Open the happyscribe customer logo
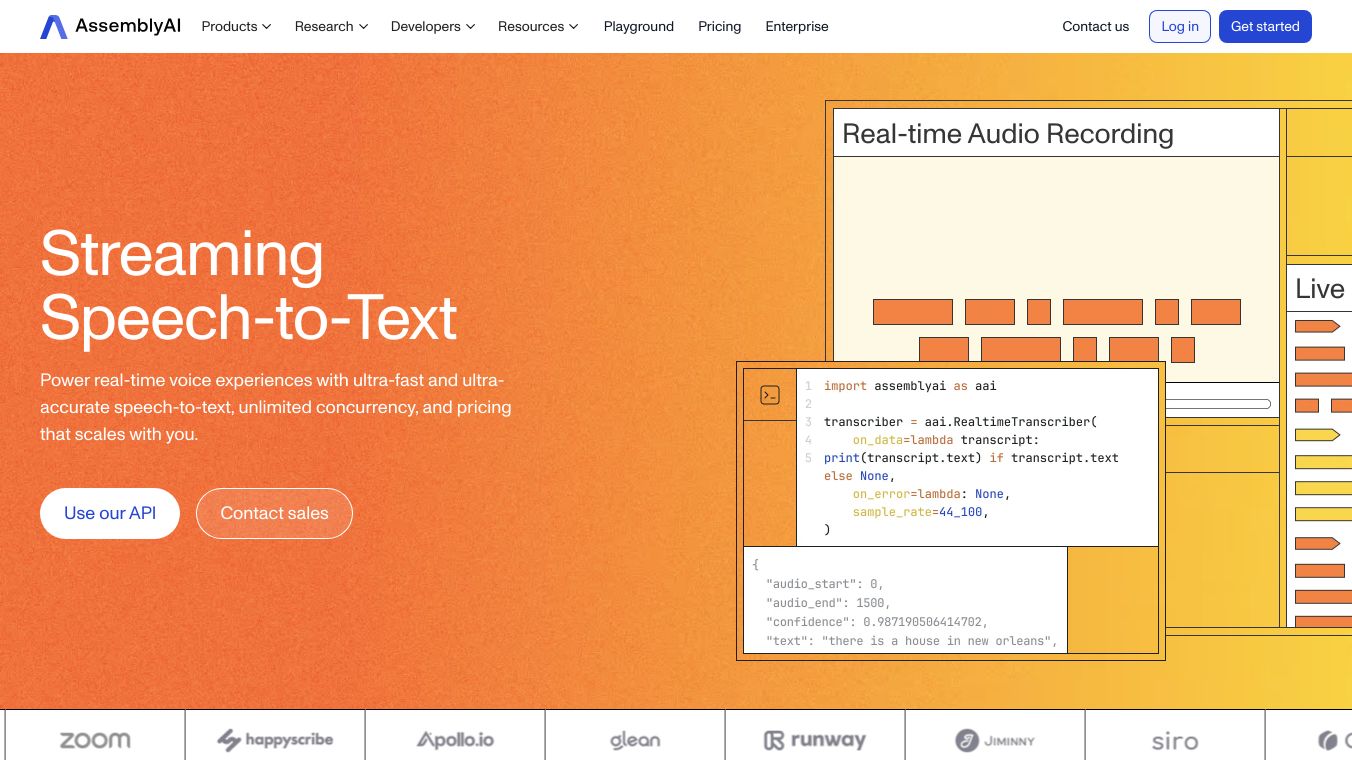 click(x=275, y=740)
